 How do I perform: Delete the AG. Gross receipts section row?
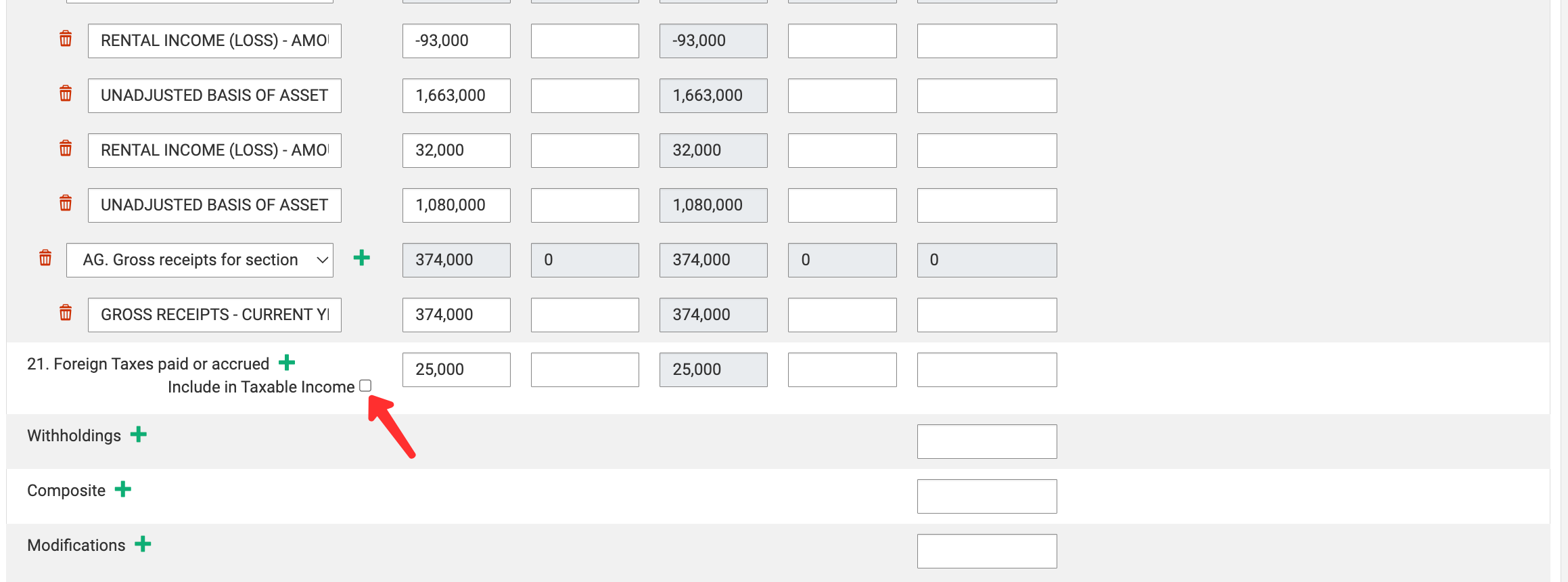point(45,259)
